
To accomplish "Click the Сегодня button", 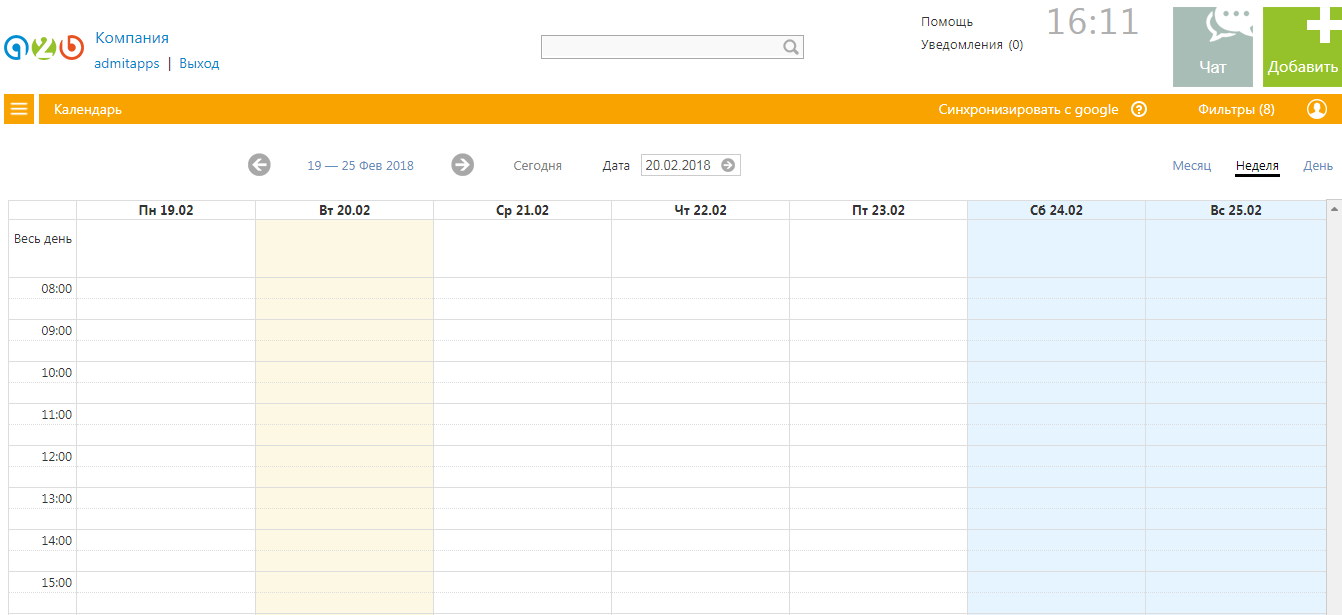I will [537, 166].
